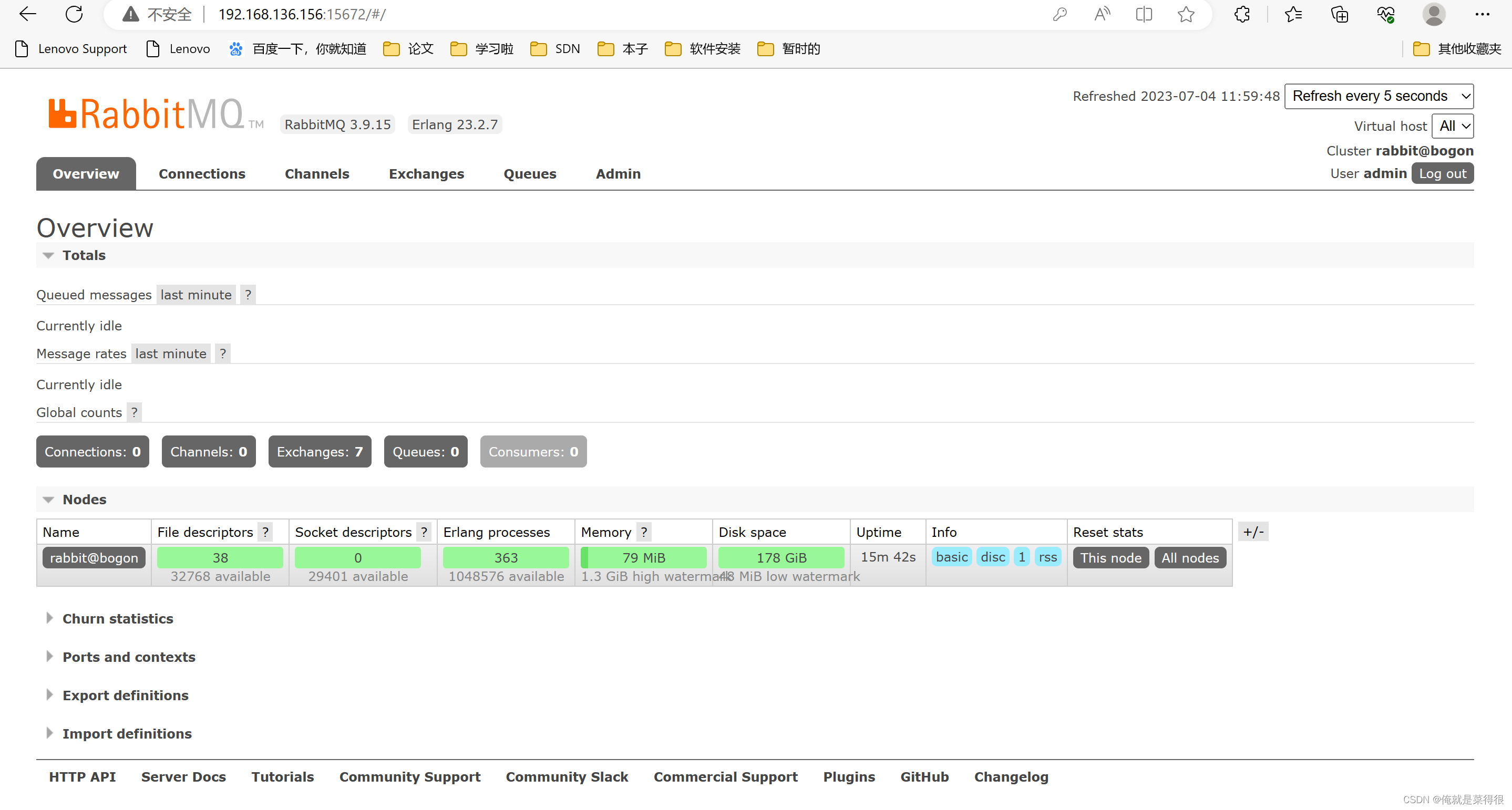The image size is (1512, 810).
Task: Show help for Memory column
Action: 644,532
